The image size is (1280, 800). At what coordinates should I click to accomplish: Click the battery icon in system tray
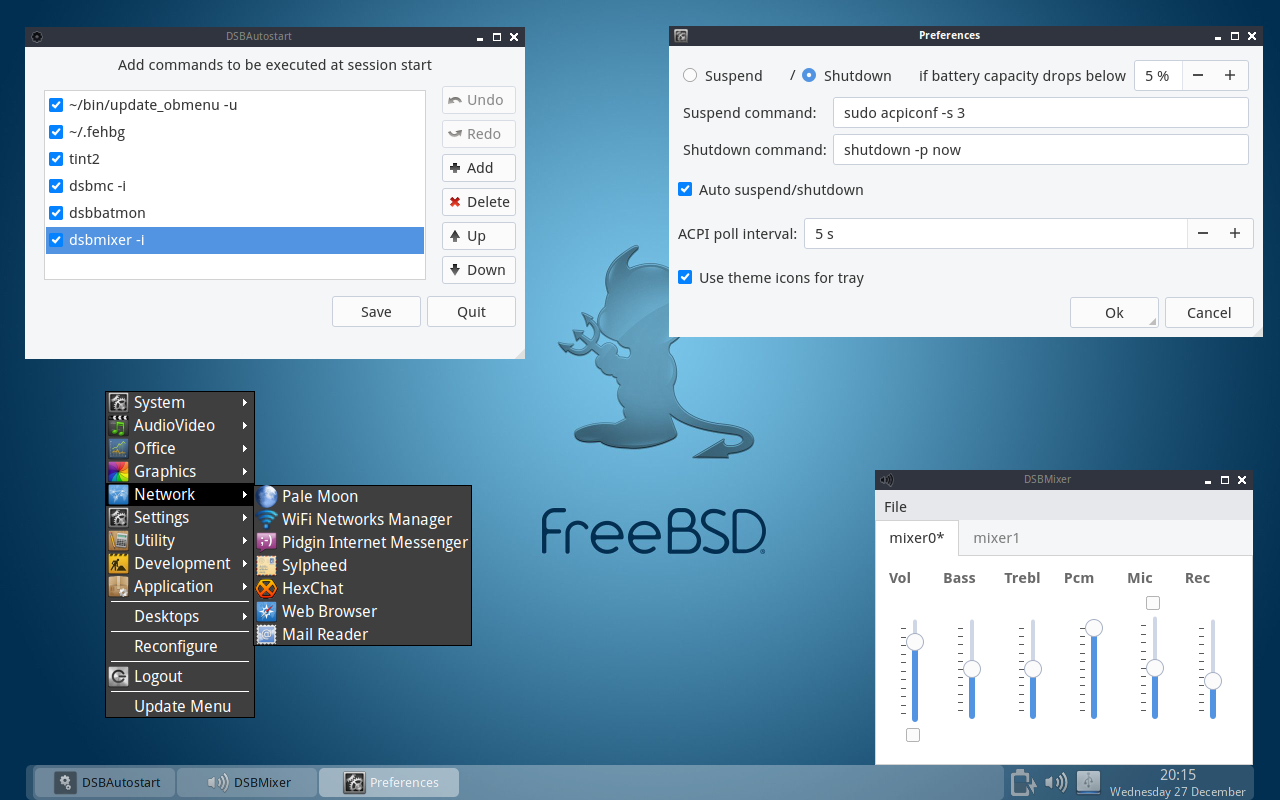pyautogui.click(x=1023, y=782)
